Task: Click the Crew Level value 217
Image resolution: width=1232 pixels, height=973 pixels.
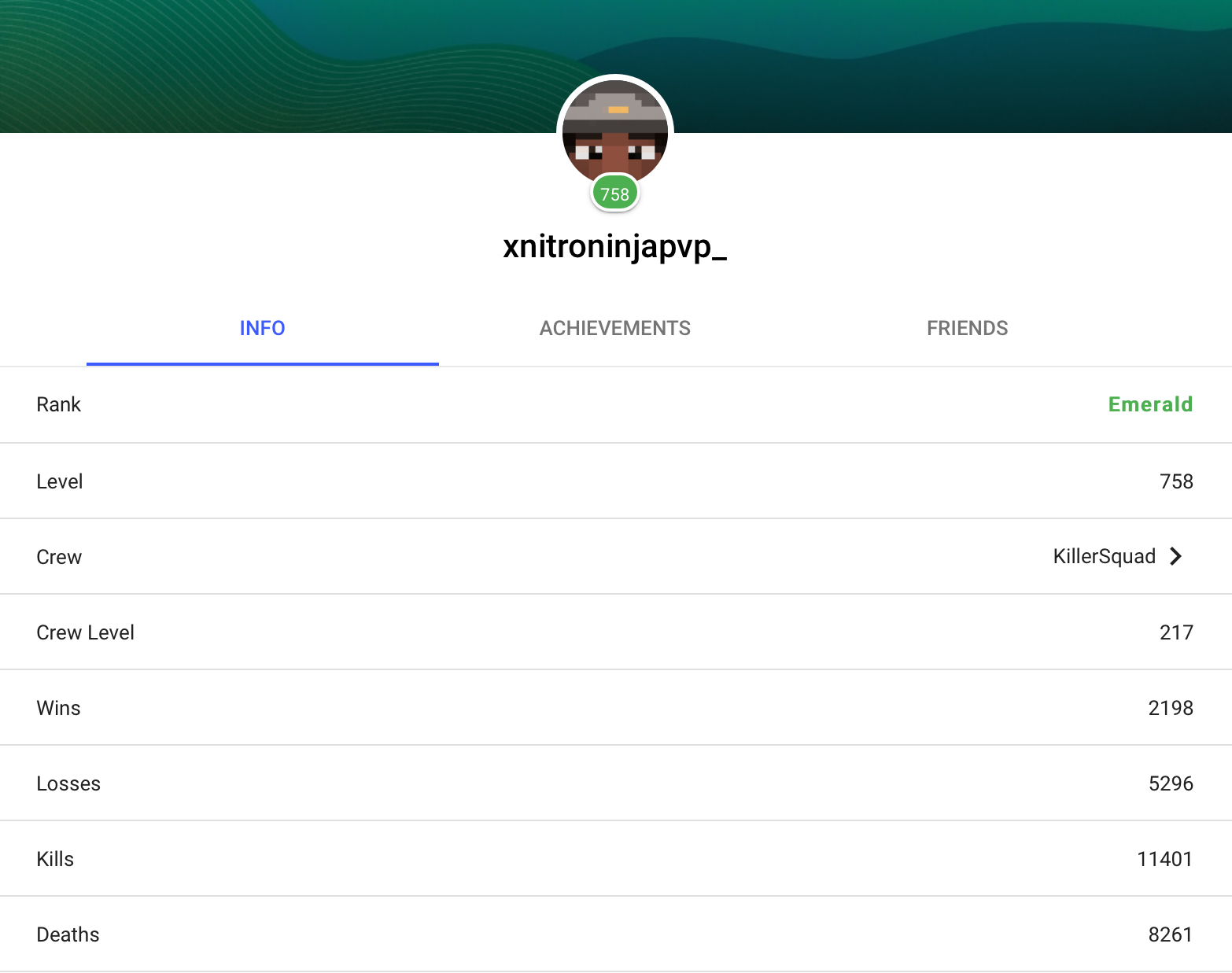Action: click(1176, 632)
